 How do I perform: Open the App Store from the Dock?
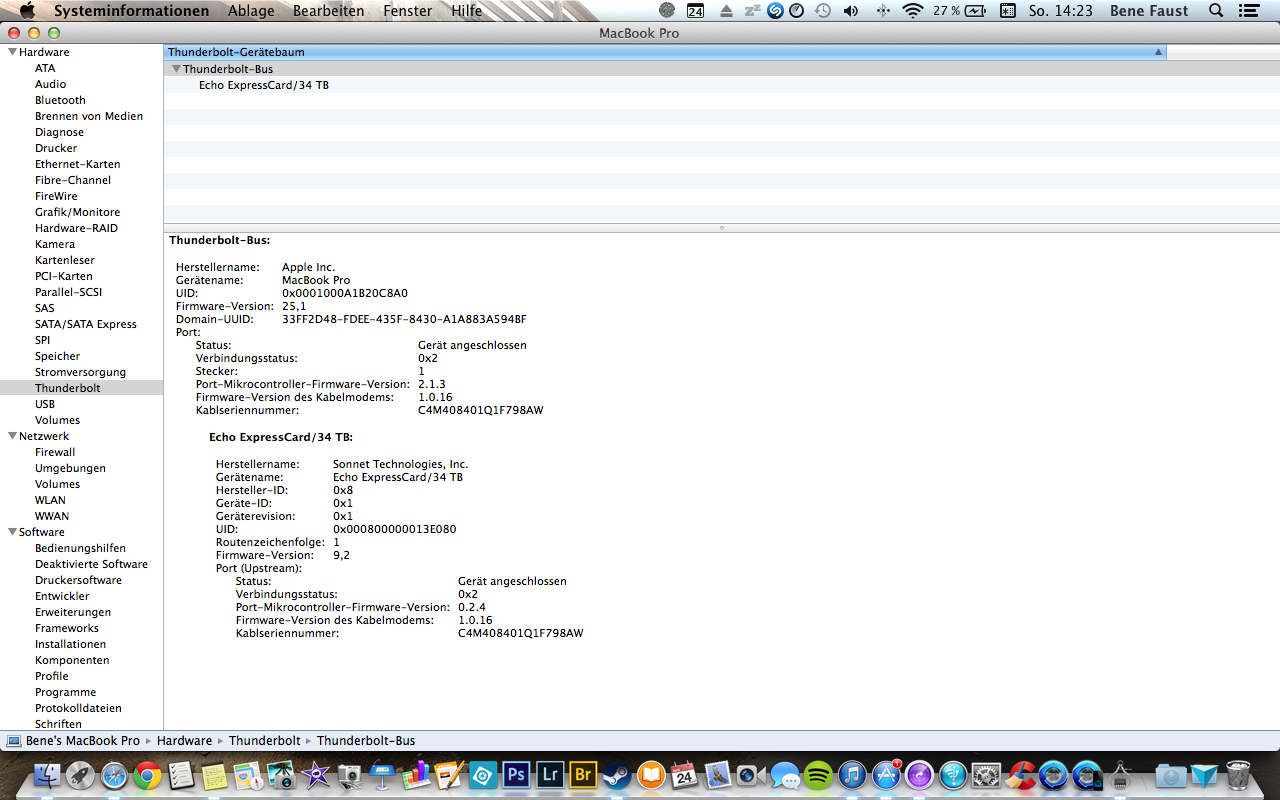886,775
